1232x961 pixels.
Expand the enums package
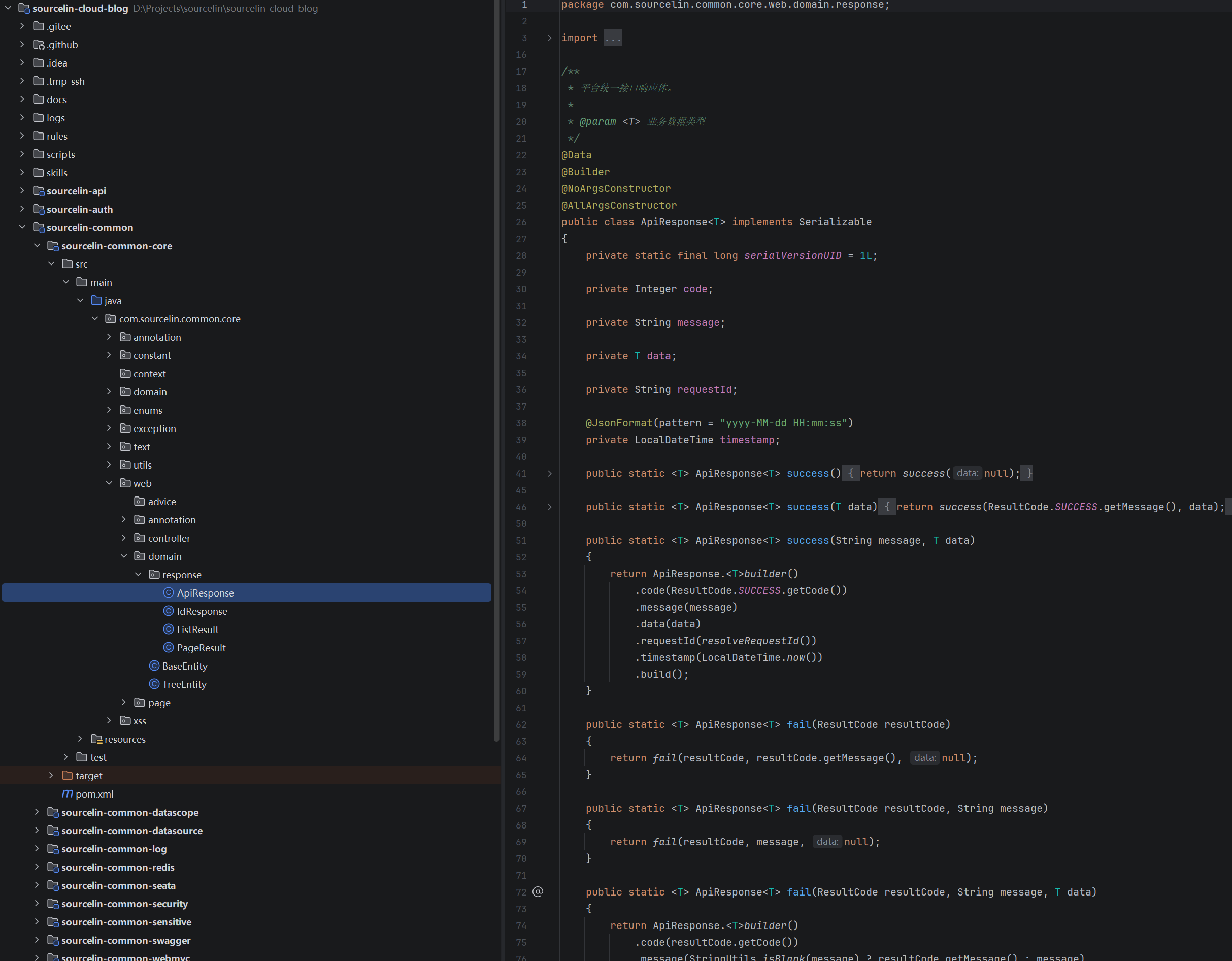click(x=109, y=410)
